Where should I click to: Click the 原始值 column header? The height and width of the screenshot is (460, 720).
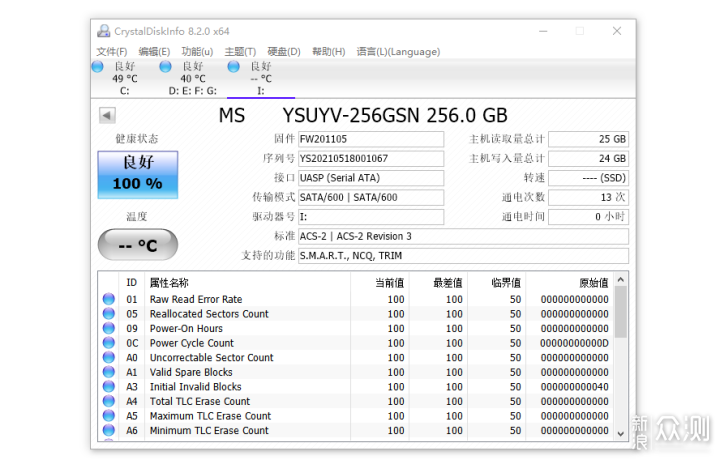point(569,283)
